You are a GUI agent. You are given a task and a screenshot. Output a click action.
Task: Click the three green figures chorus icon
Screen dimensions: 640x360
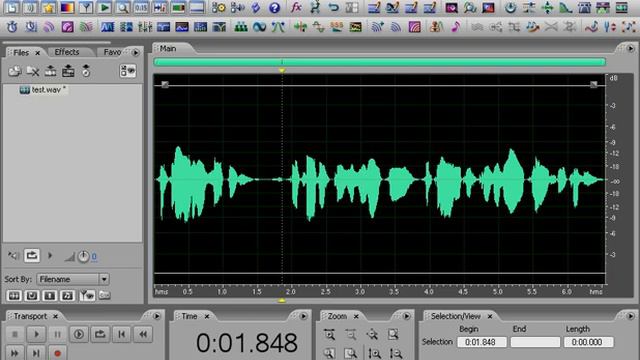pyautogui.click(x=241, y=27)
